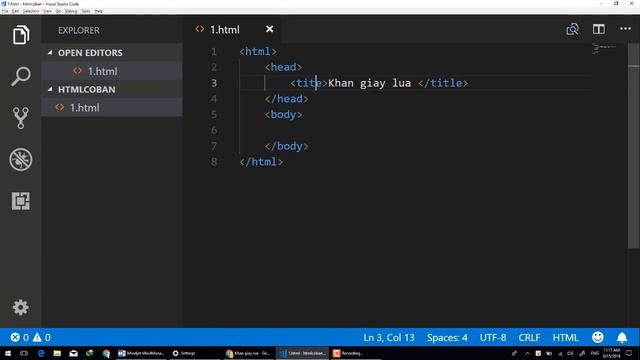The image size is (640, 360).
Task: Open Chrome from the taskbar
Action: (106, 353)
